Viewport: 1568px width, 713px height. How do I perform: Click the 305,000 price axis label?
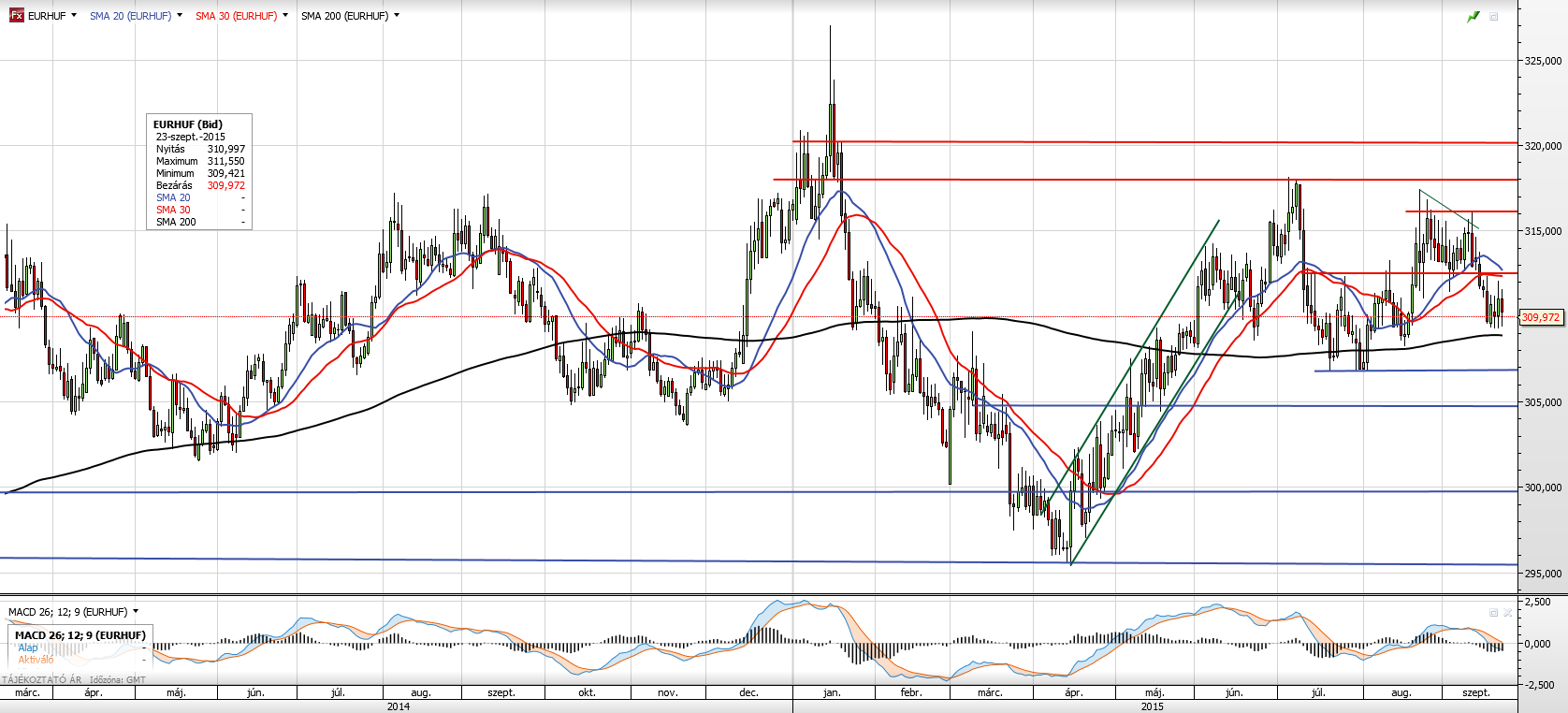pyautogui.click(x=1543, y=402)
